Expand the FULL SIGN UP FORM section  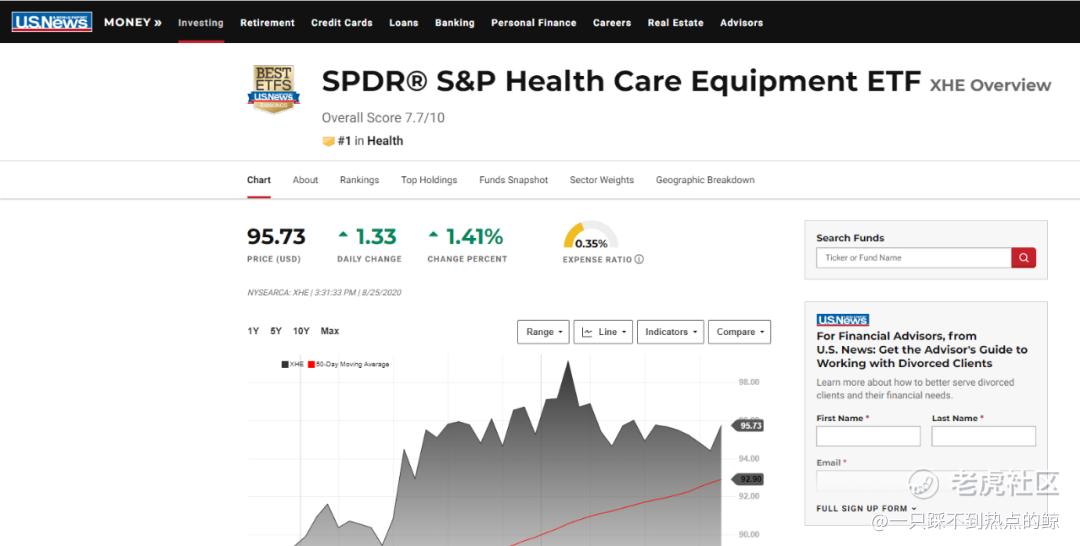[866, 509]
